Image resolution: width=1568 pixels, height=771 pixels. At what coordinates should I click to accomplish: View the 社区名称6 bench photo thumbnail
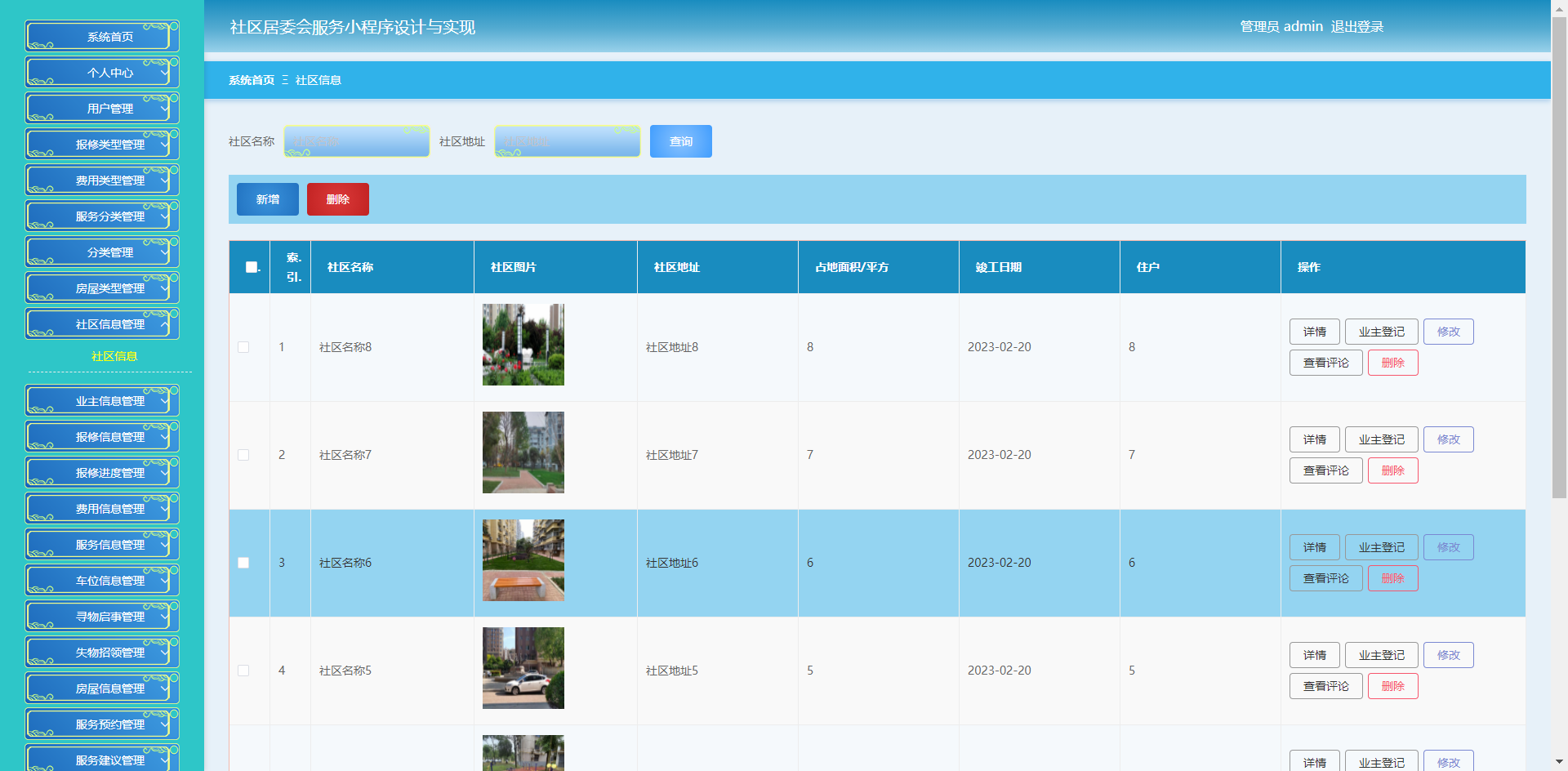click(523, 560)
